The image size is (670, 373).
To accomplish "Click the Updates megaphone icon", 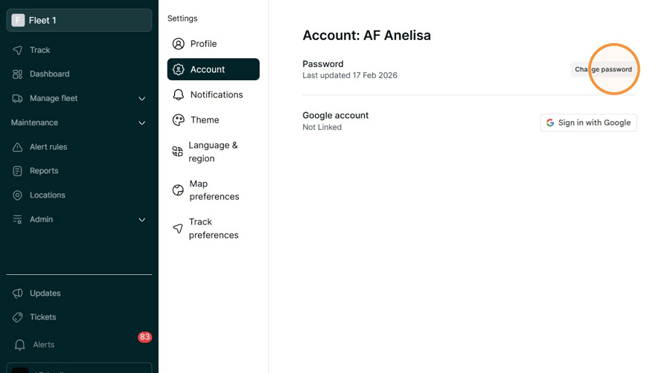I will [18, 294].
